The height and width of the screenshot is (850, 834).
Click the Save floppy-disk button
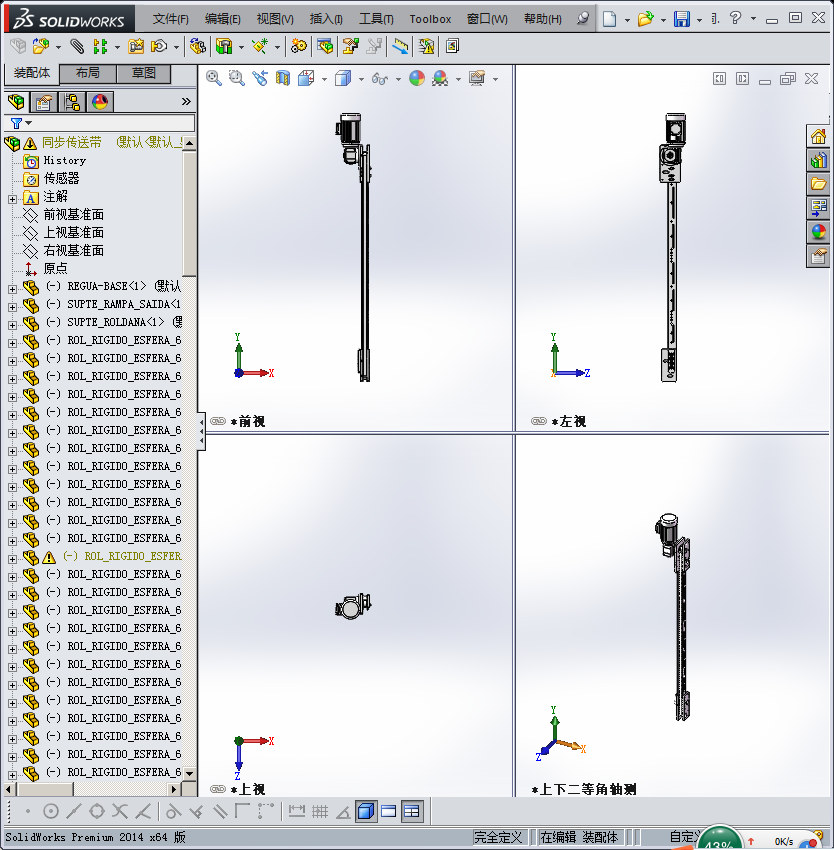tap(682, 19)
